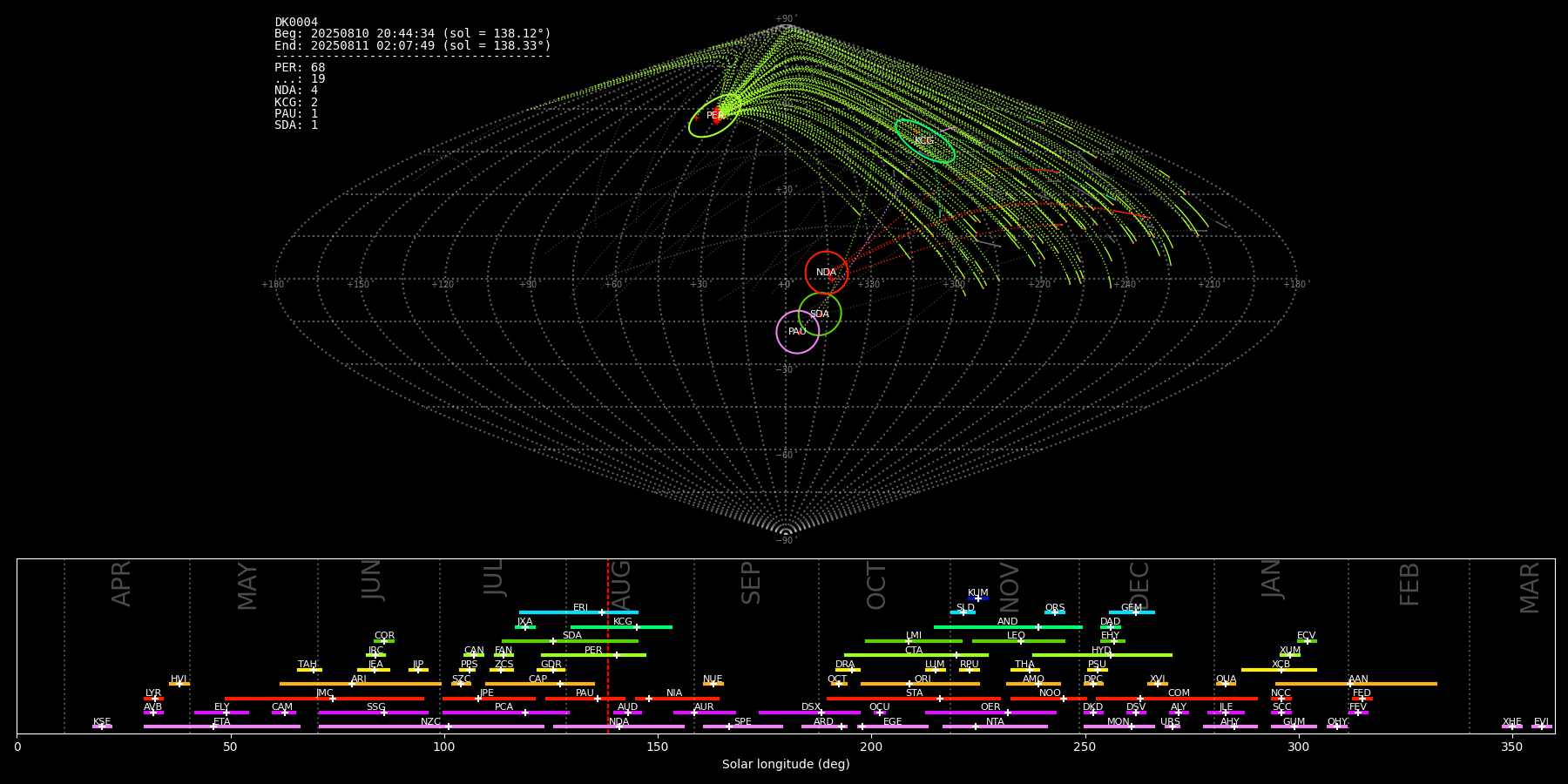Click the LMI shower bar in timeline
The height and width of the screenshot is (784, 1568).
(x=914, y=641)
